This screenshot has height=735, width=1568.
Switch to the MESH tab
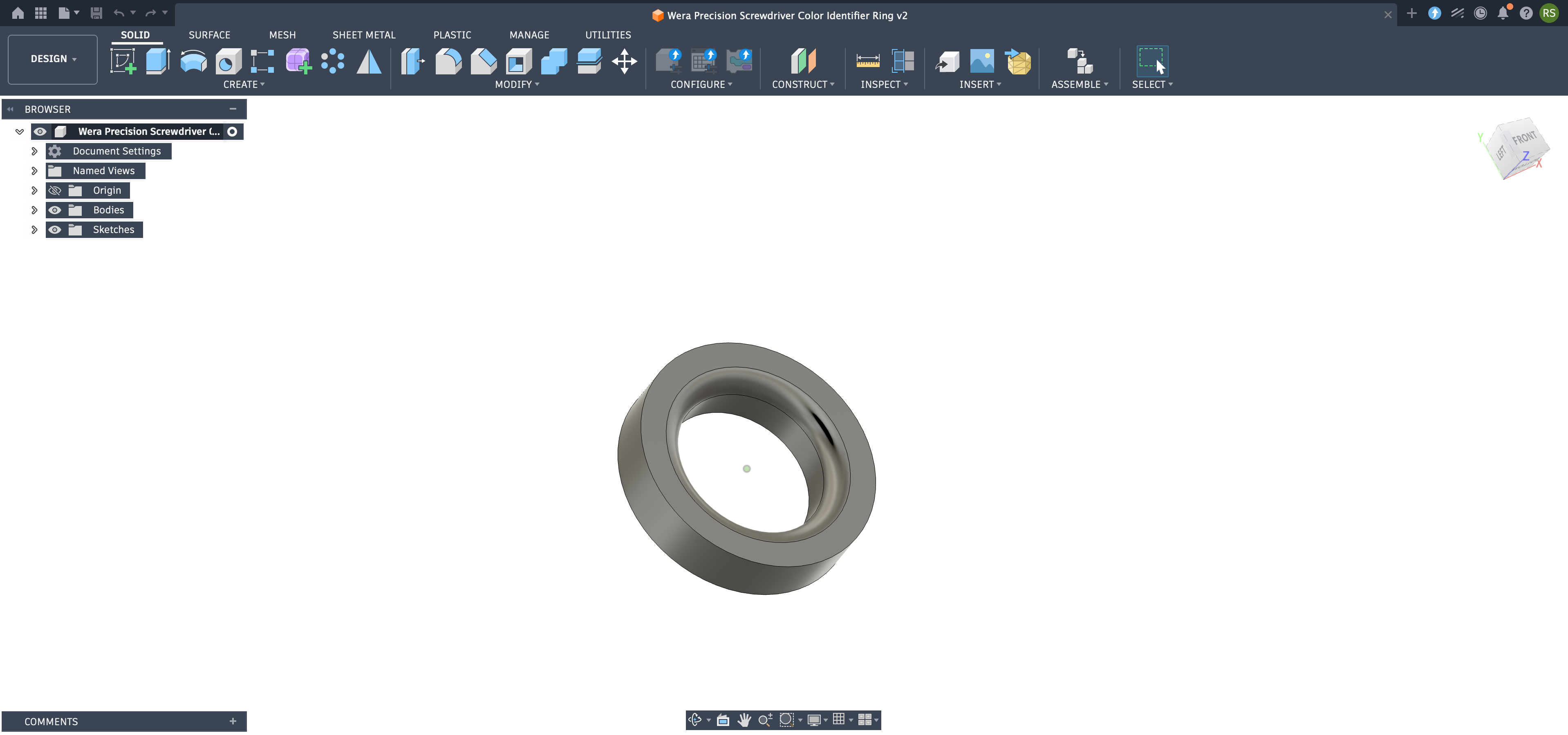click(282, 35)
